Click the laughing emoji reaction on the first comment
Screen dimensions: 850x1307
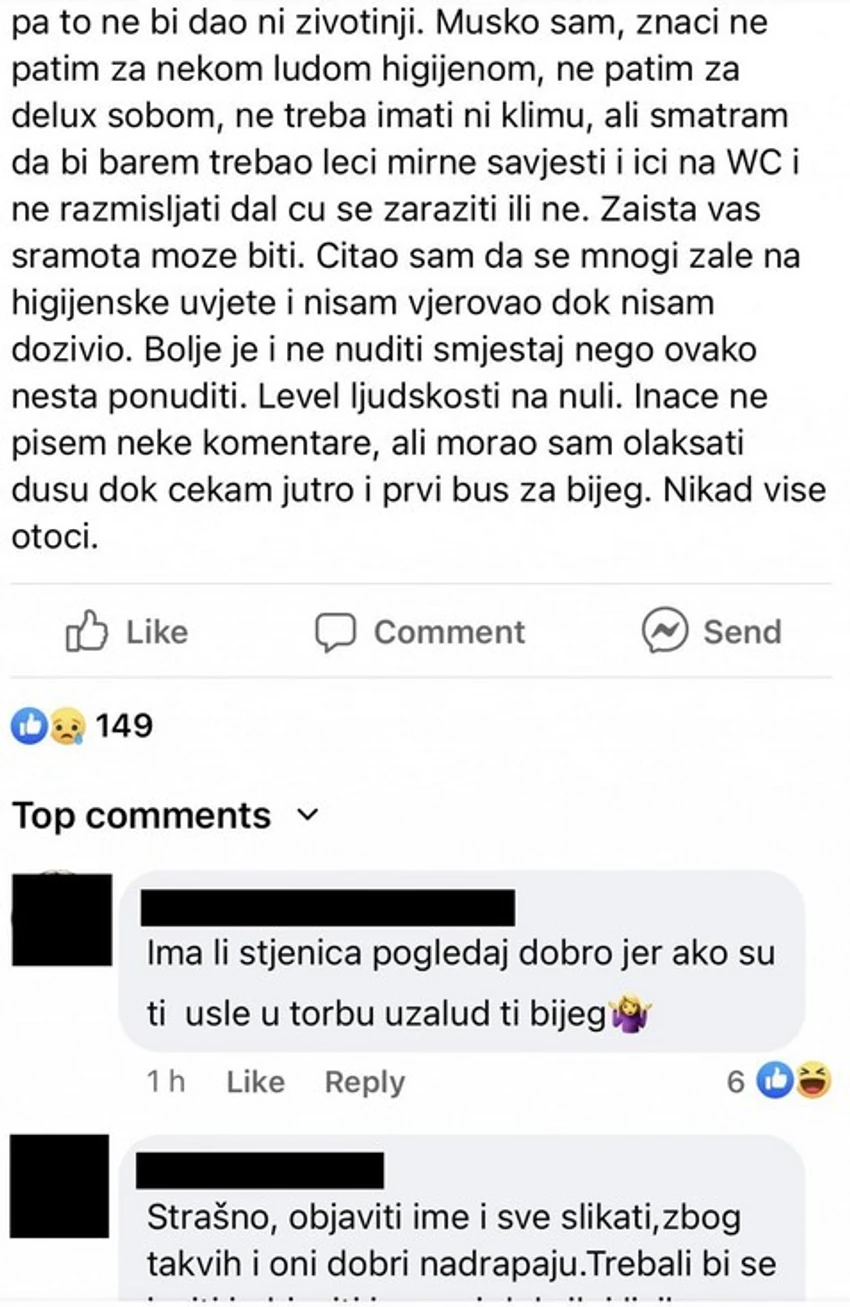814,1081
